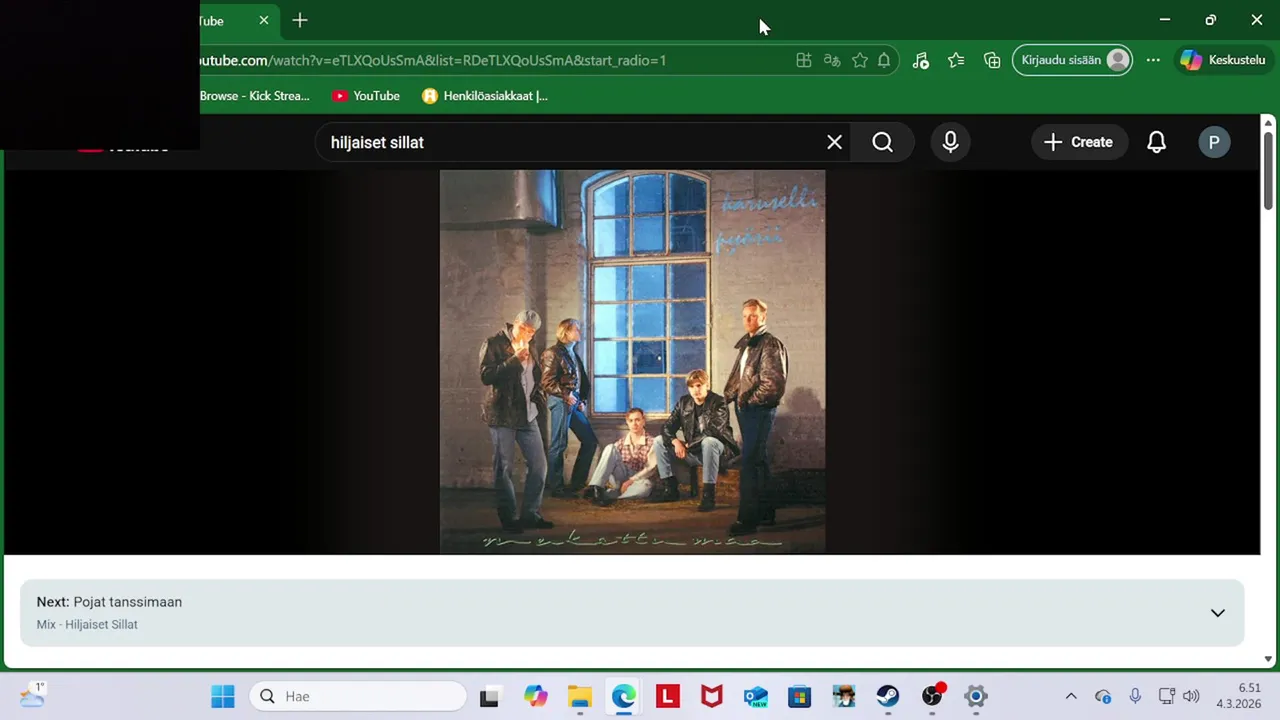This screenshot has width=1280, height=720.
Task: Open the YouTube bookmark in favorites bar
Action: [366, 96]
